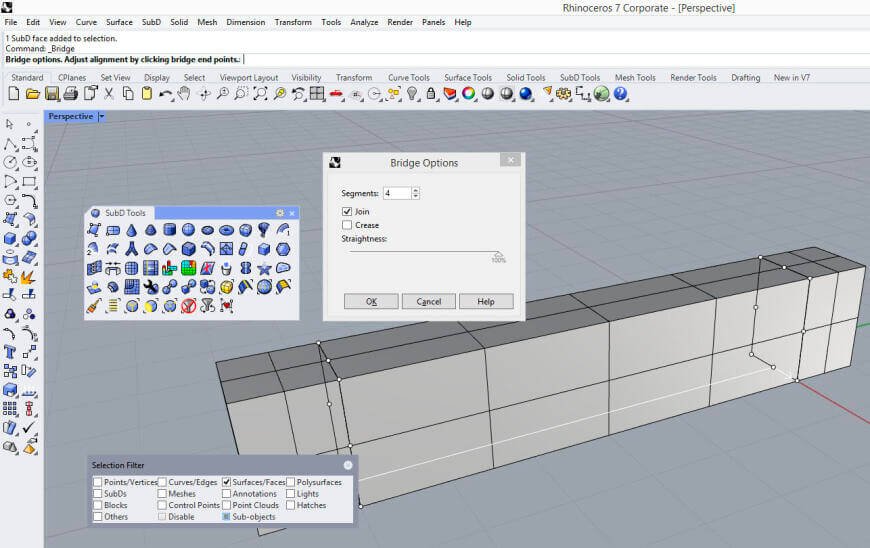Toggle Sub-objects selection filter
Screen dimensions: 870x548
(x=226, y=516)
